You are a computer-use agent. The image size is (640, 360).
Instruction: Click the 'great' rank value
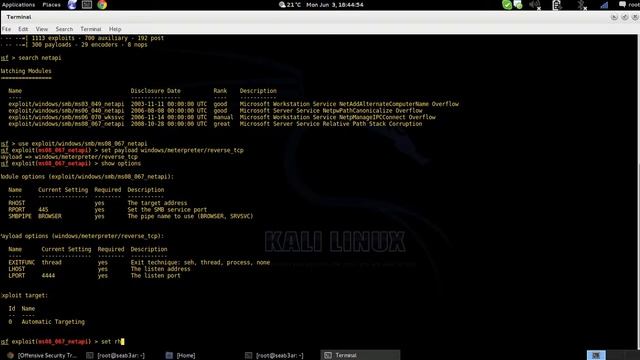click(222, 124)
